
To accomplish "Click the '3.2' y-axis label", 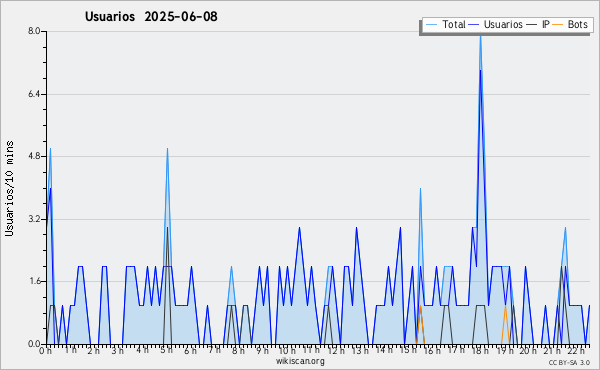I will click(x=34, y=219).
